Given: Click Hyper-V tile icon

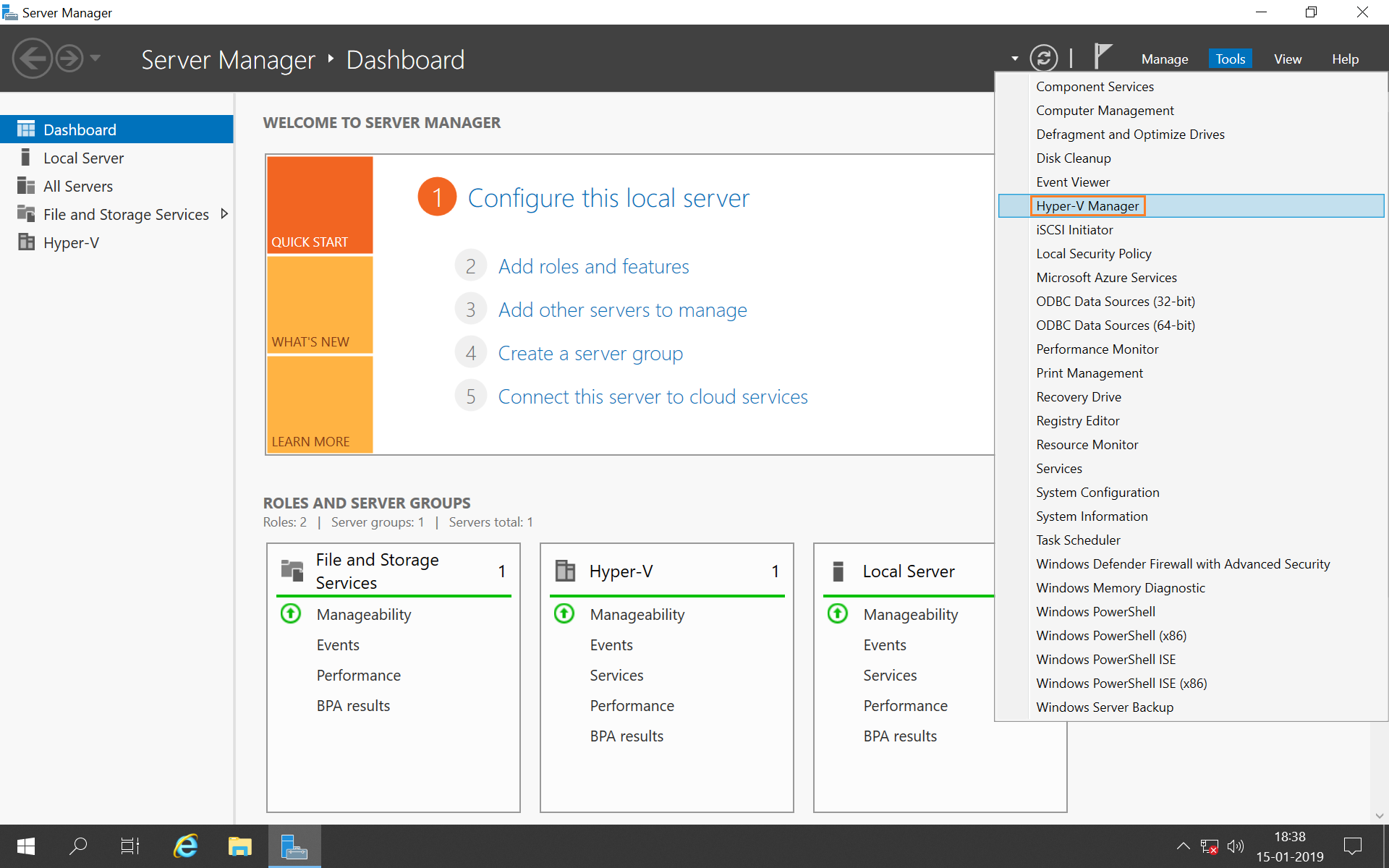Looking at the screenshot, I should point(565,571).
